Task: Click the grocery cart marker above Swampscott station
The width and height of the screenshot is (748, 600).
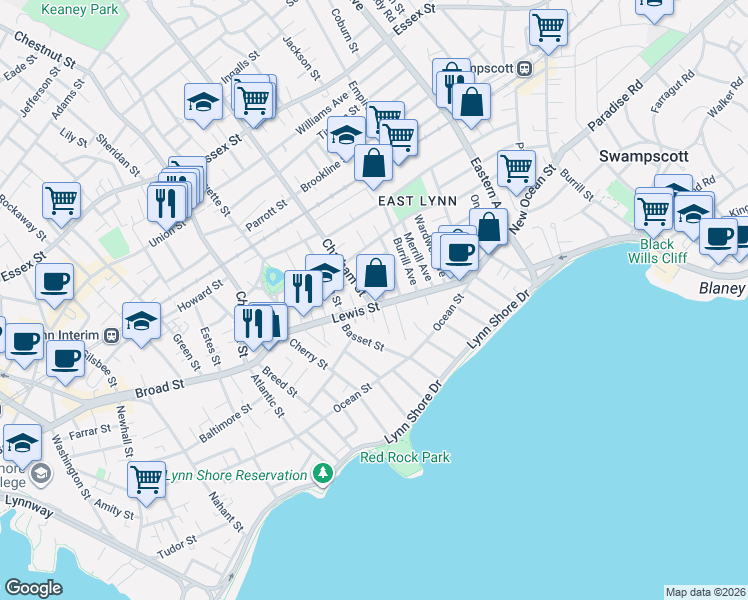Action: tap(549, 31)
